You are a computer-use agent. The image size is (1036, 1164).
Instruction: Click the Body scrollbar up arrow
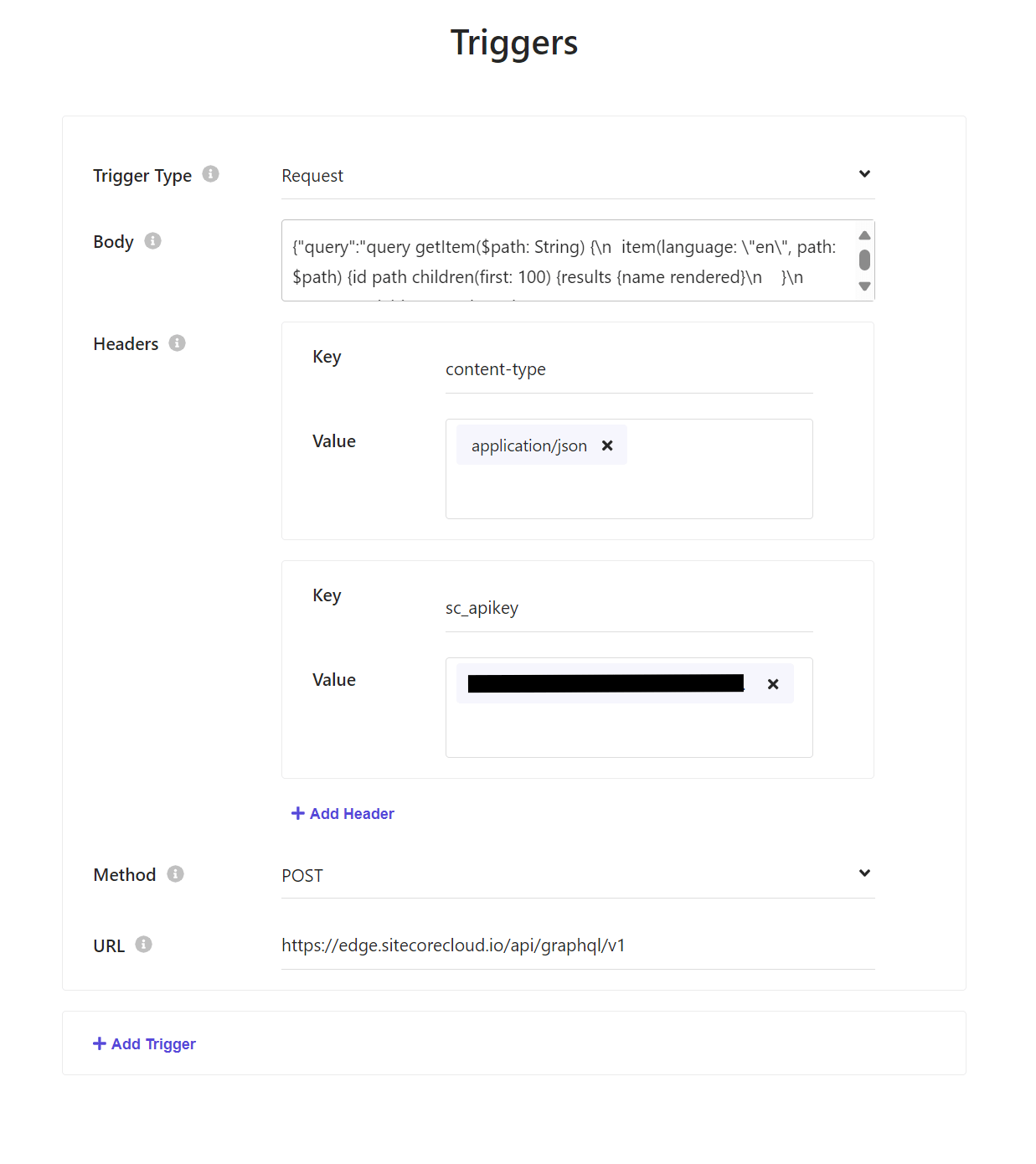tap(864, 235)
